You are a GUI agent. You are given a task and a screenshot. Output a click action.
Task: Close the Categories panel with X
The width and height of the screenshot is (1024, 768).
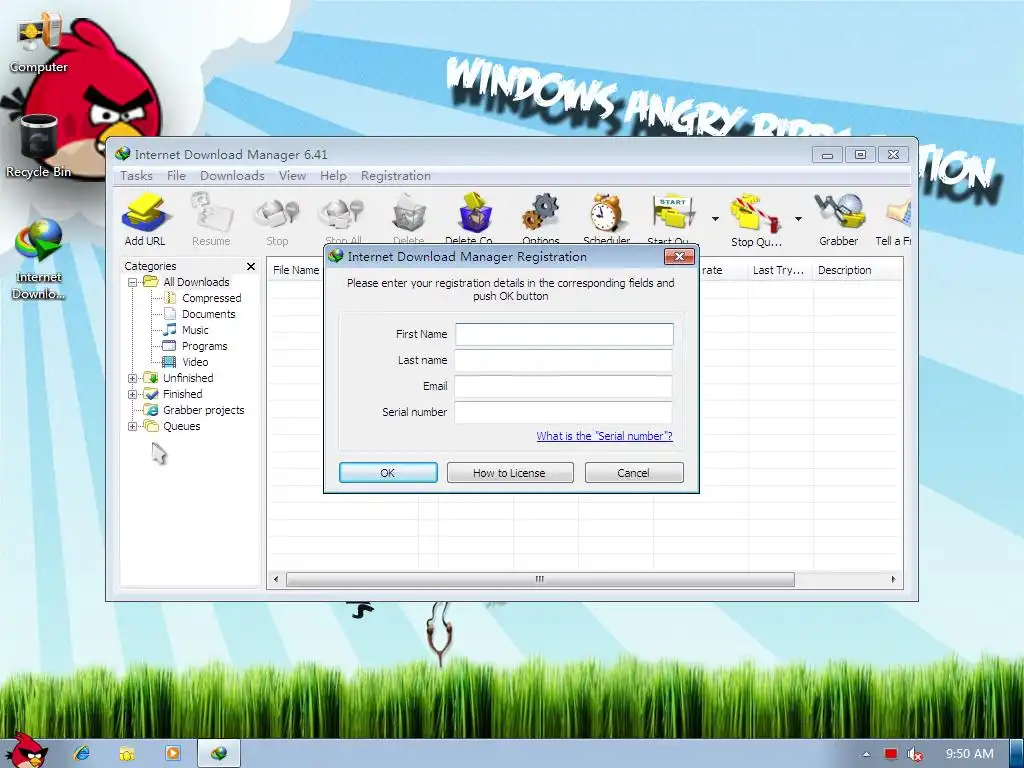coord(251,266)
